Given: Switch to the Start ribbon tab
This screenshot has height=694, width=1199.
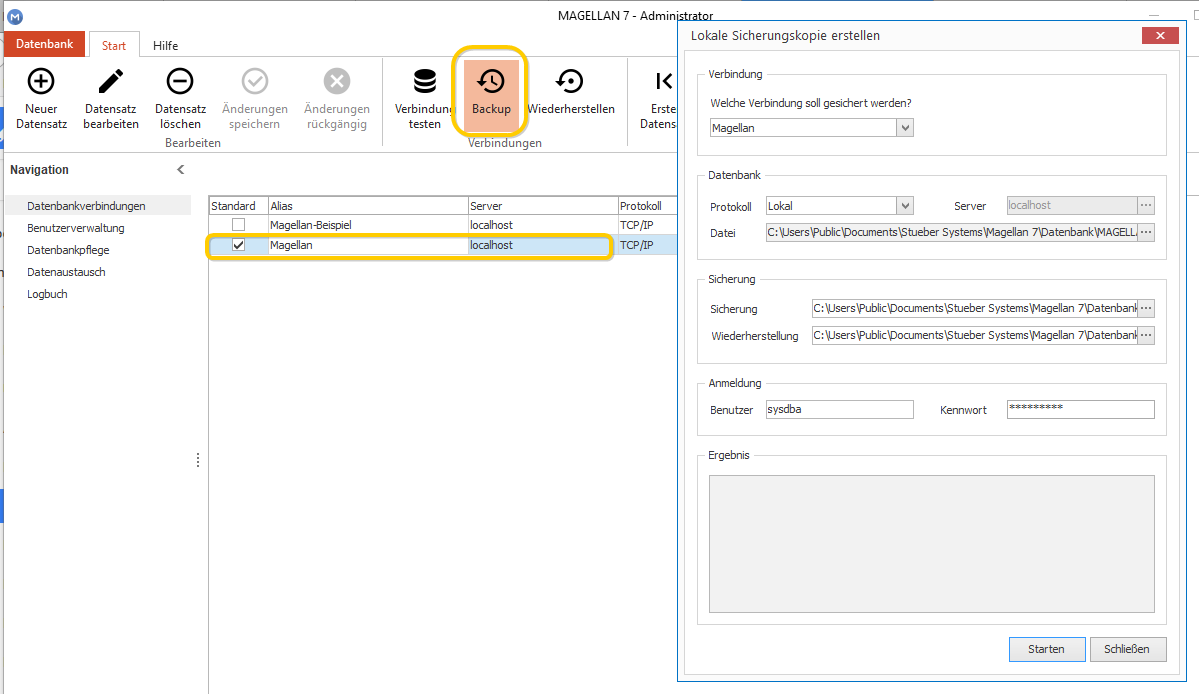Looking at the screenshot, I should (114, 45).
